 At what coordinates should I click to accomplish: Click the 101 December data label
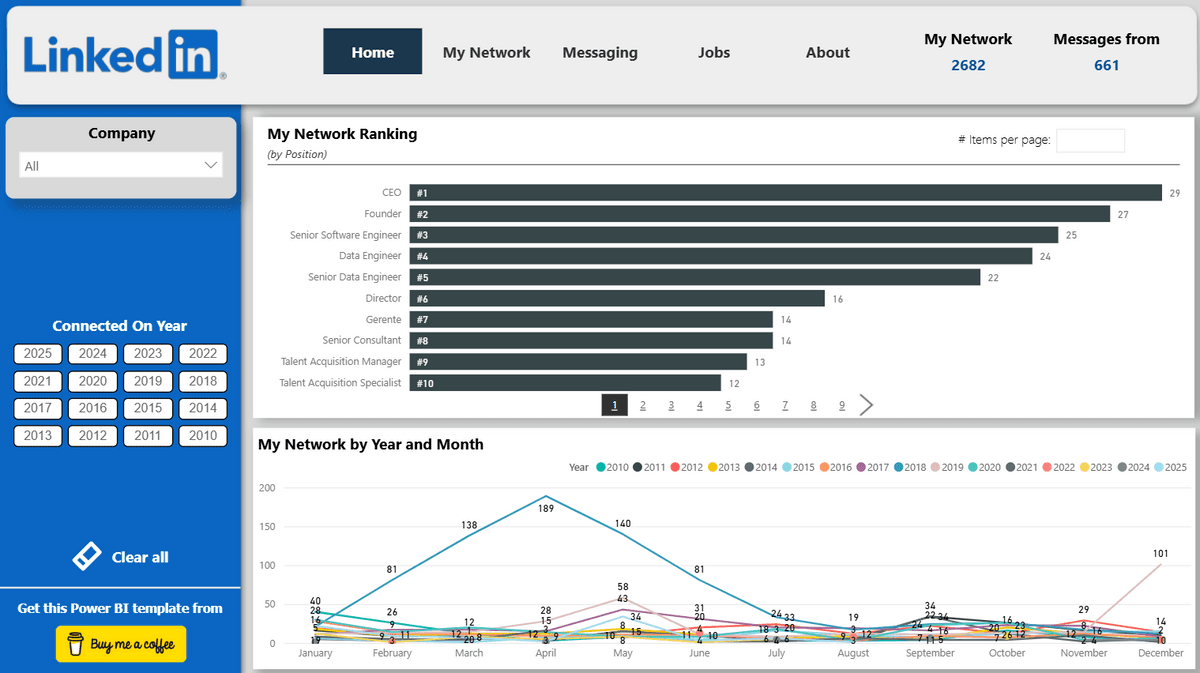coord(1161,553)
